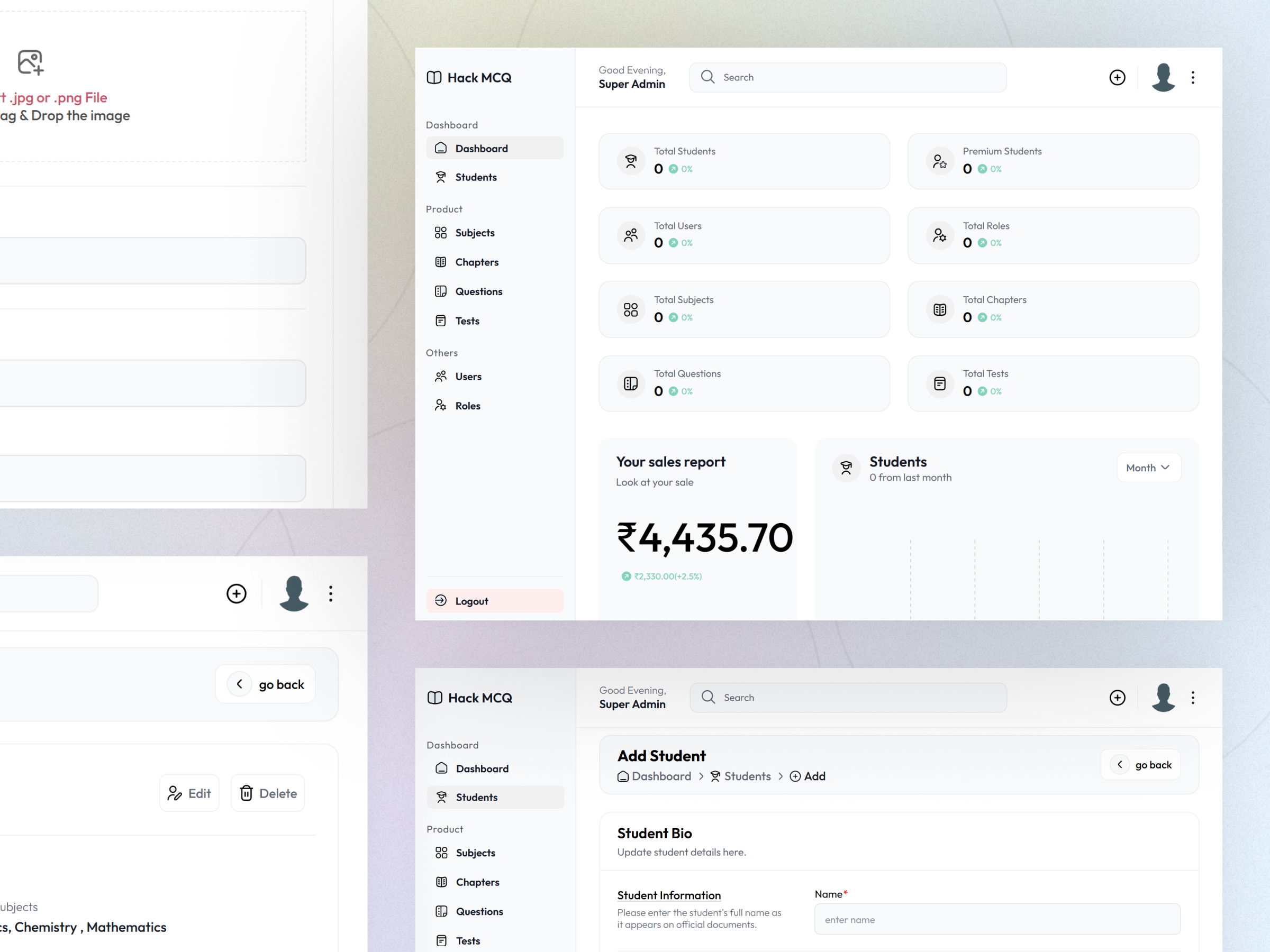
Task: Open the three-dot menu beside the avatar
Action: pyautogui.click(x=1193, y=77)
